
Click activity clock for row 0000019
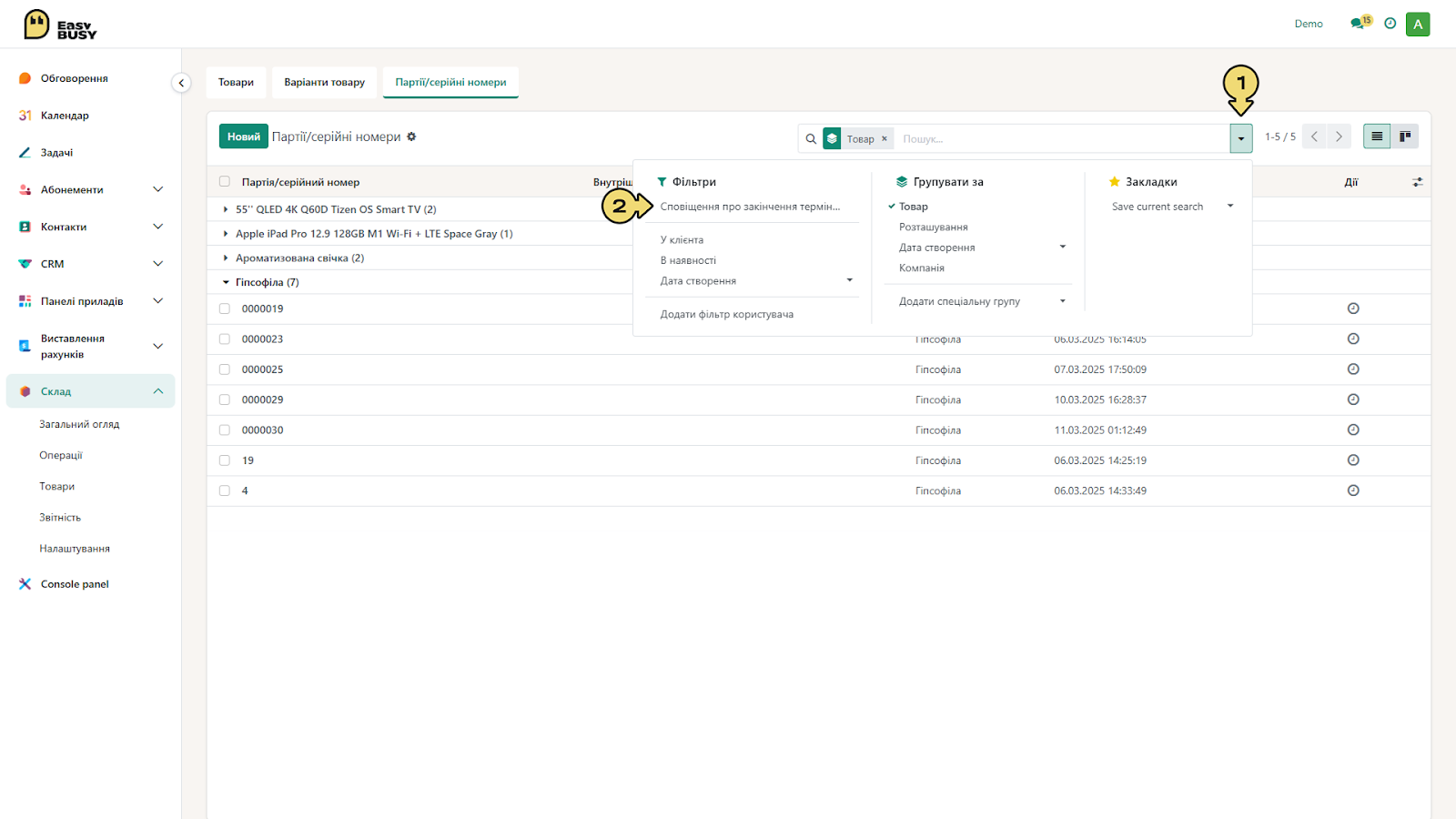point(1353,308)
